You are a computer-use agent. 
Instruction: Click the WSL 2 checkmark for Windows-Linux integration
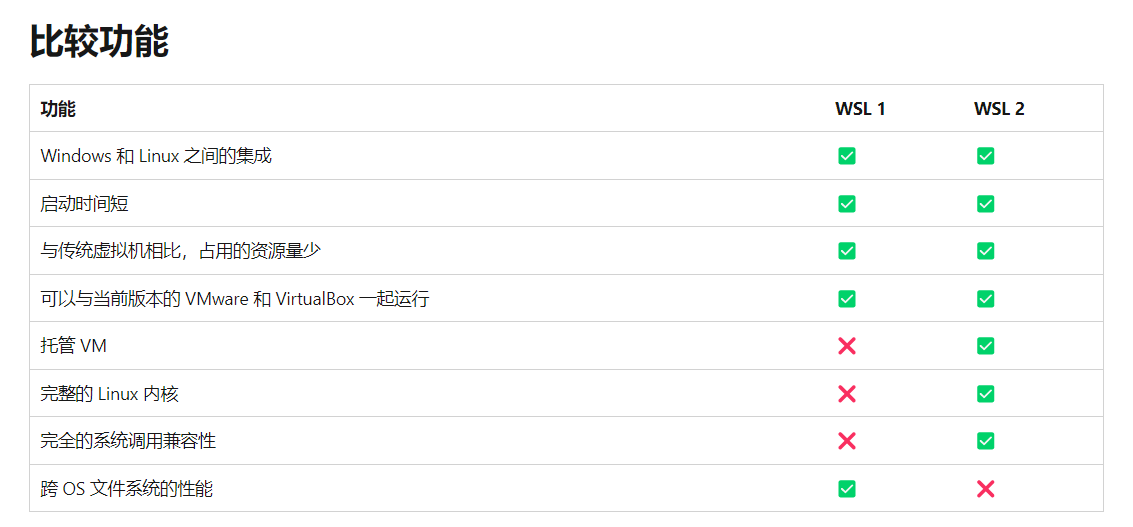point(985,156)
